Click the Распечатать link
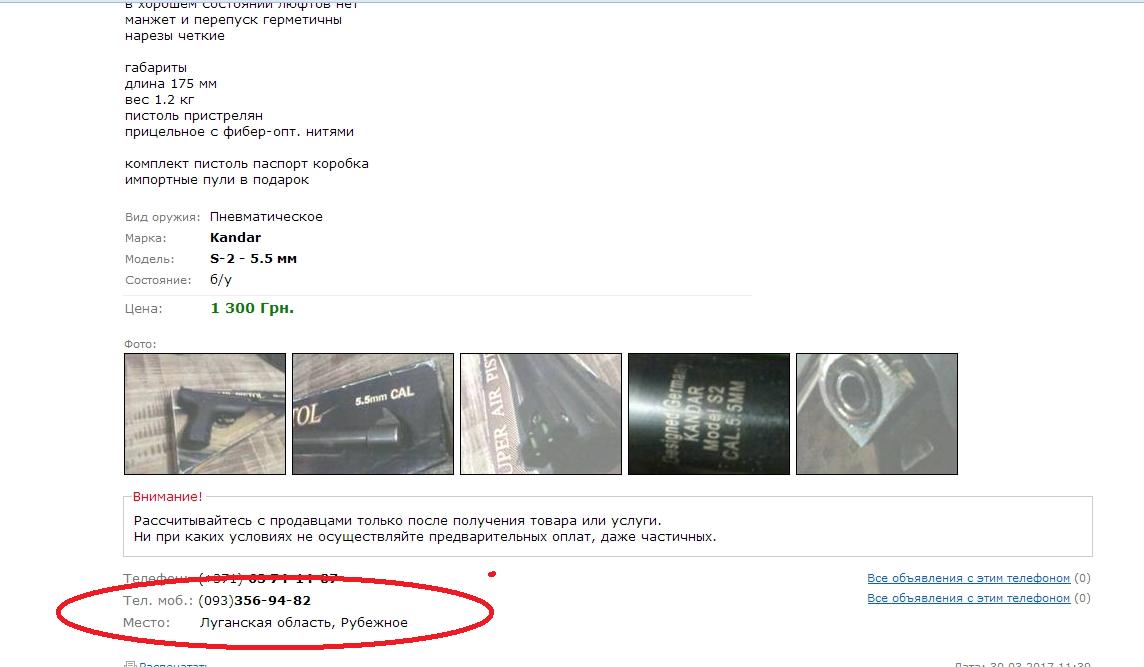 (174, 664)
